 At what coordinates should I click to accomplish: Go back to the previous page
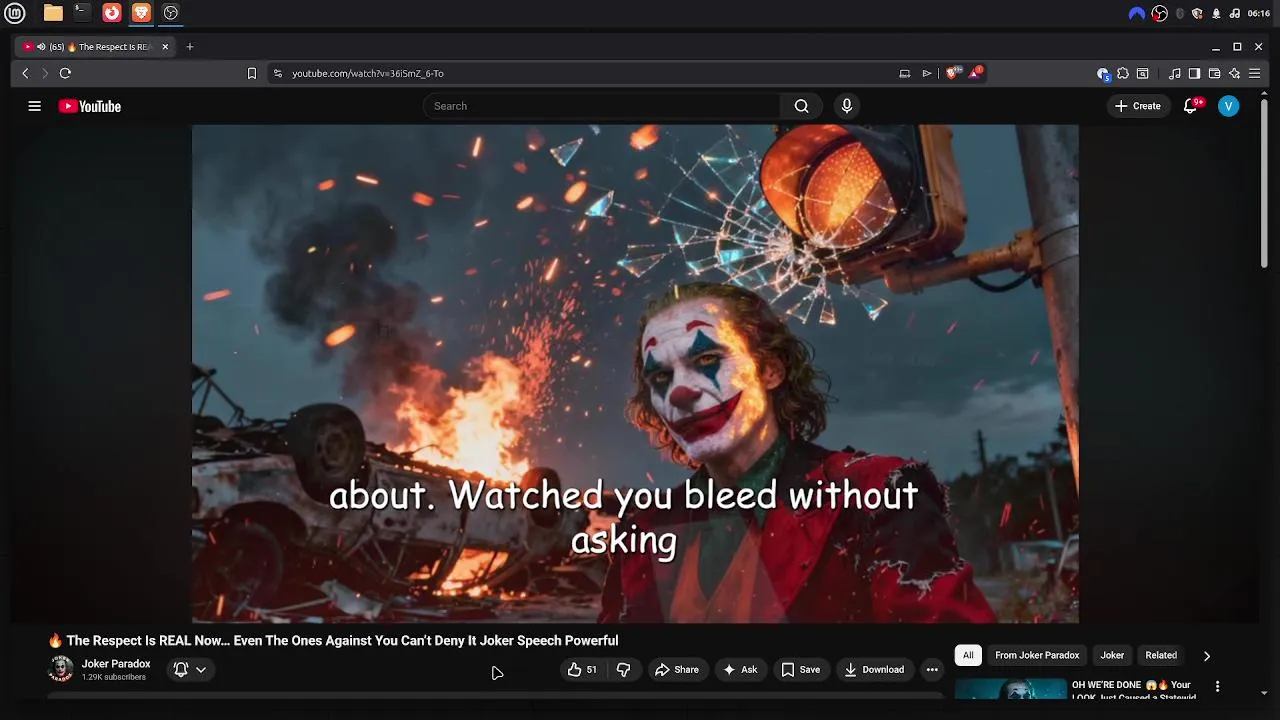(x=26, y=73)
